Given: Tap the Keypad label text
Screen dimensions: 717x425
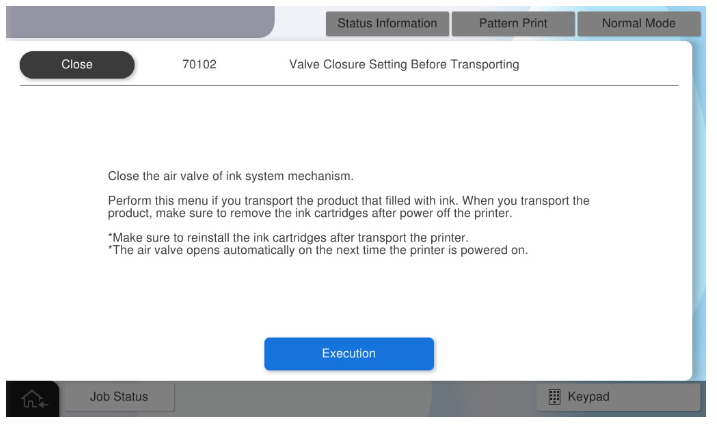Looking at the screenshot, I should click(x=588, y=397).
